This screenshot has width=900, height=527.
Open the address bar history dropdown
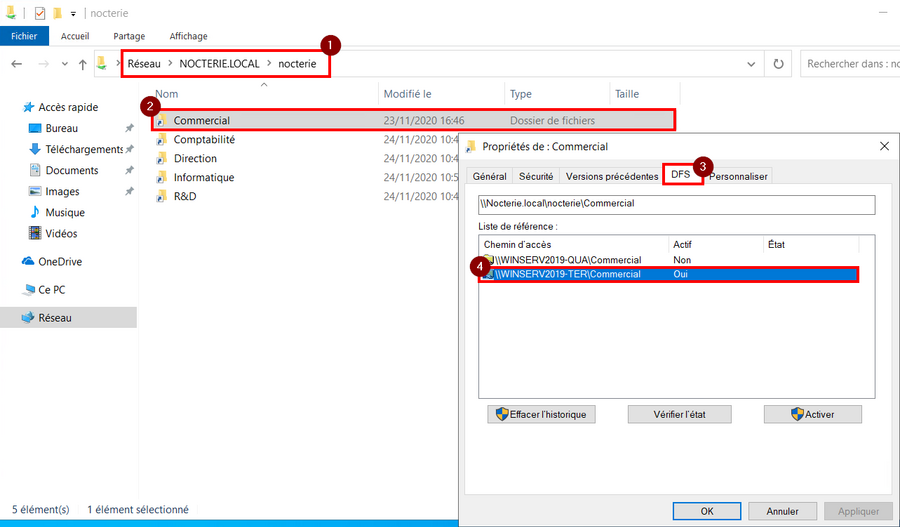[752, 64]
